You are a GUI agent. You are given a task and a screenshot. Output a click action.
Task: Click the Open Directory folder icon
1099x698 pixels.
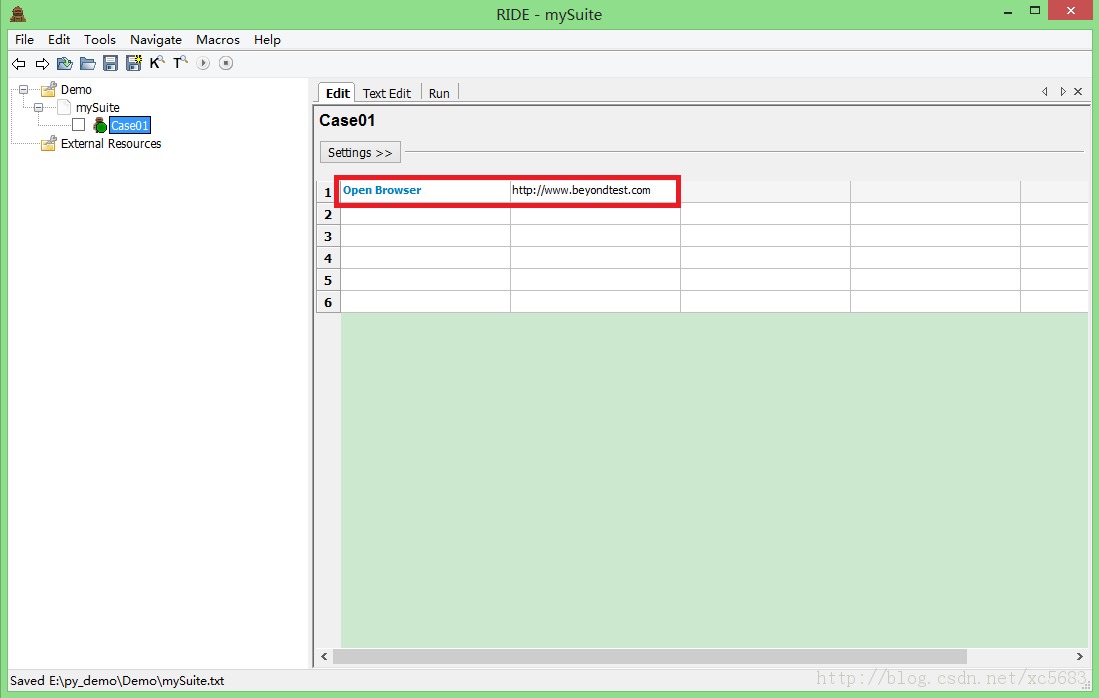[x=88, y=64]
